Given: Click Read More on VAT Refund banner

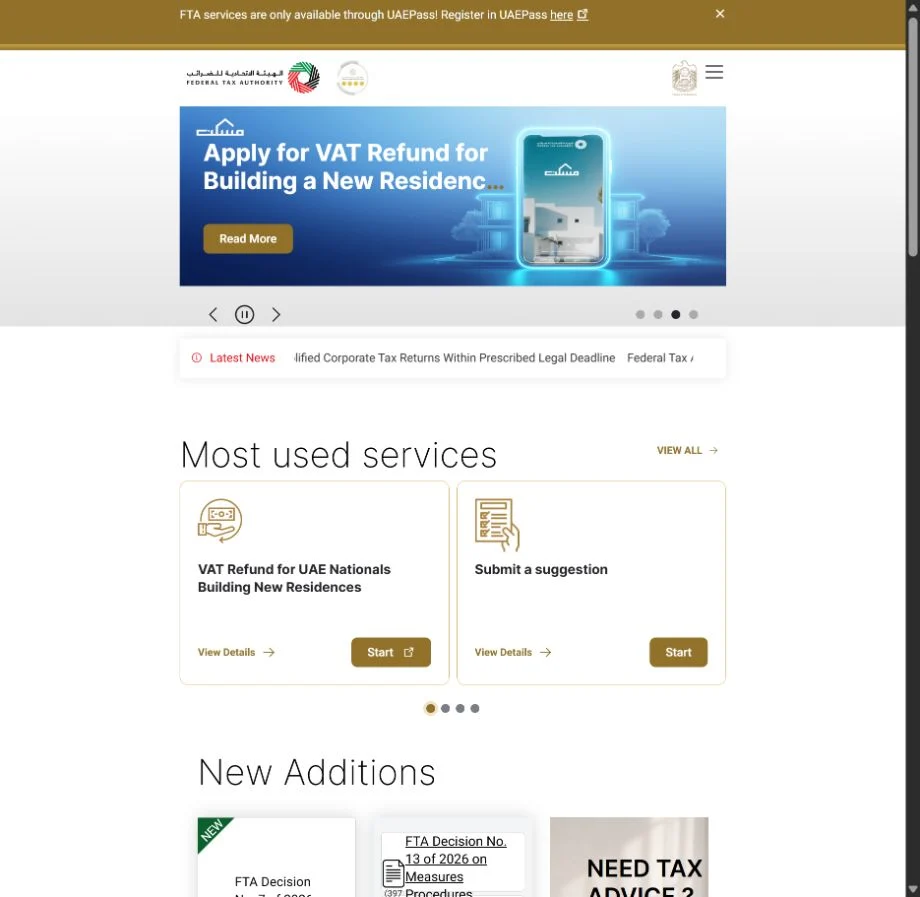Looking at the screenshot, I should pos(248,239).
